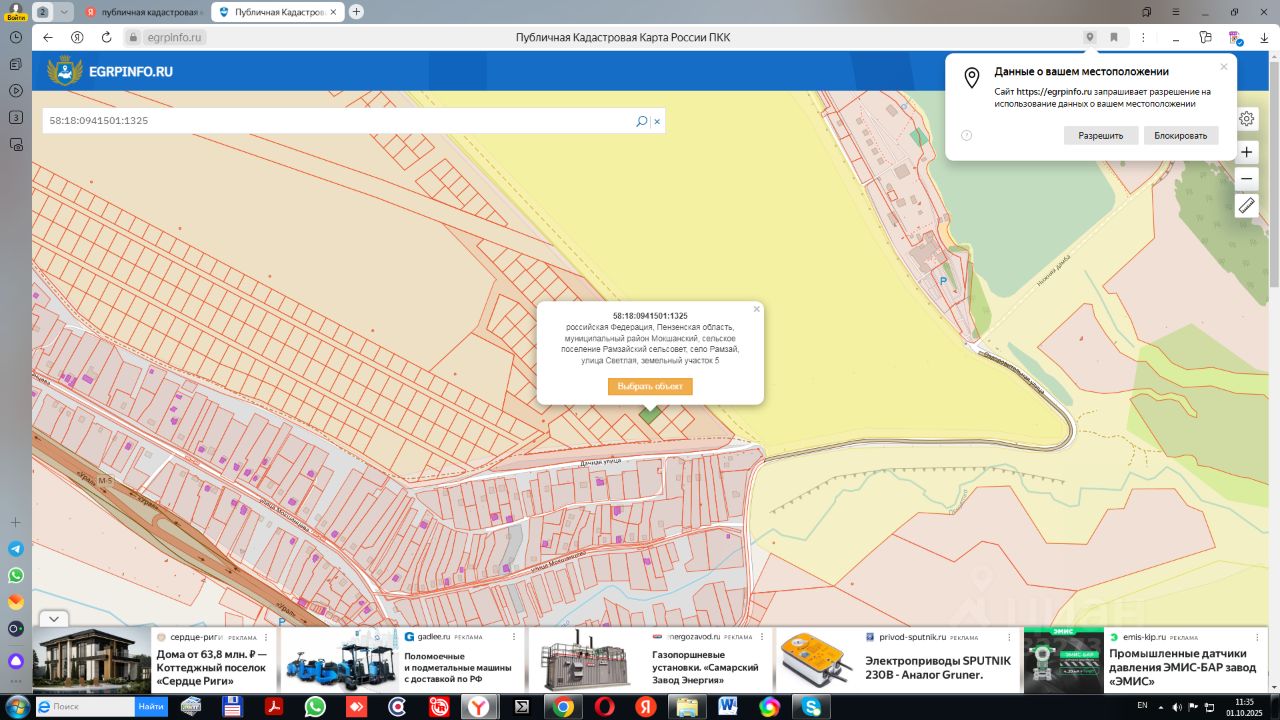Click the search magnifier icon

click(x=641, y=121)
